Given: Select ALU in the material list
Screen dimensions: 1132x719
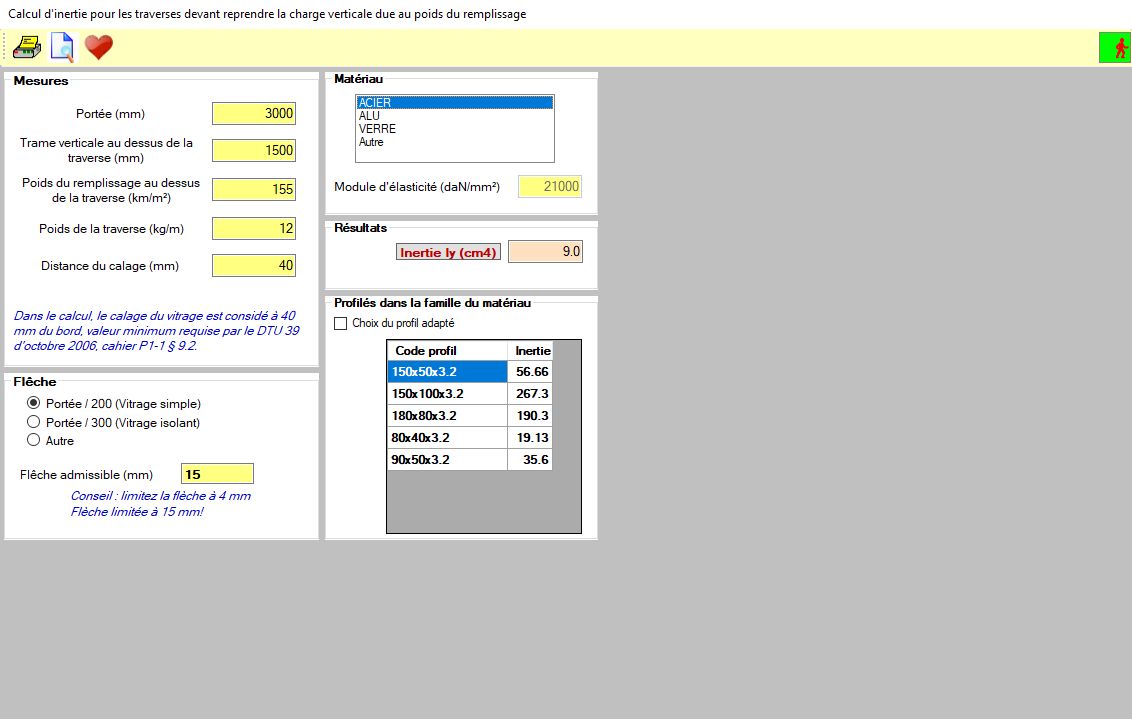Looking at the screenshot, I should coord(370,116).
